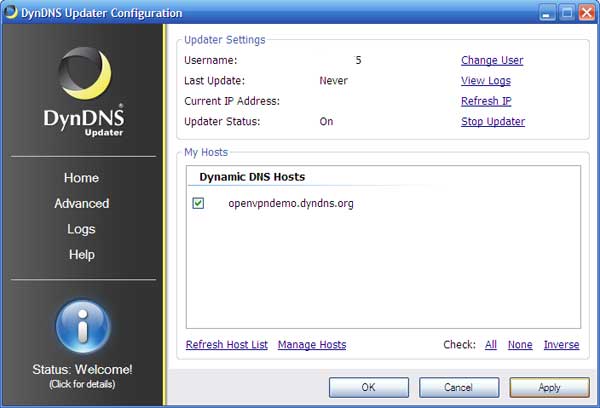The width and height of the screenshot is (600, 408).
Task: Click the Updater Status value On
Action: click(x=326, y=122)
